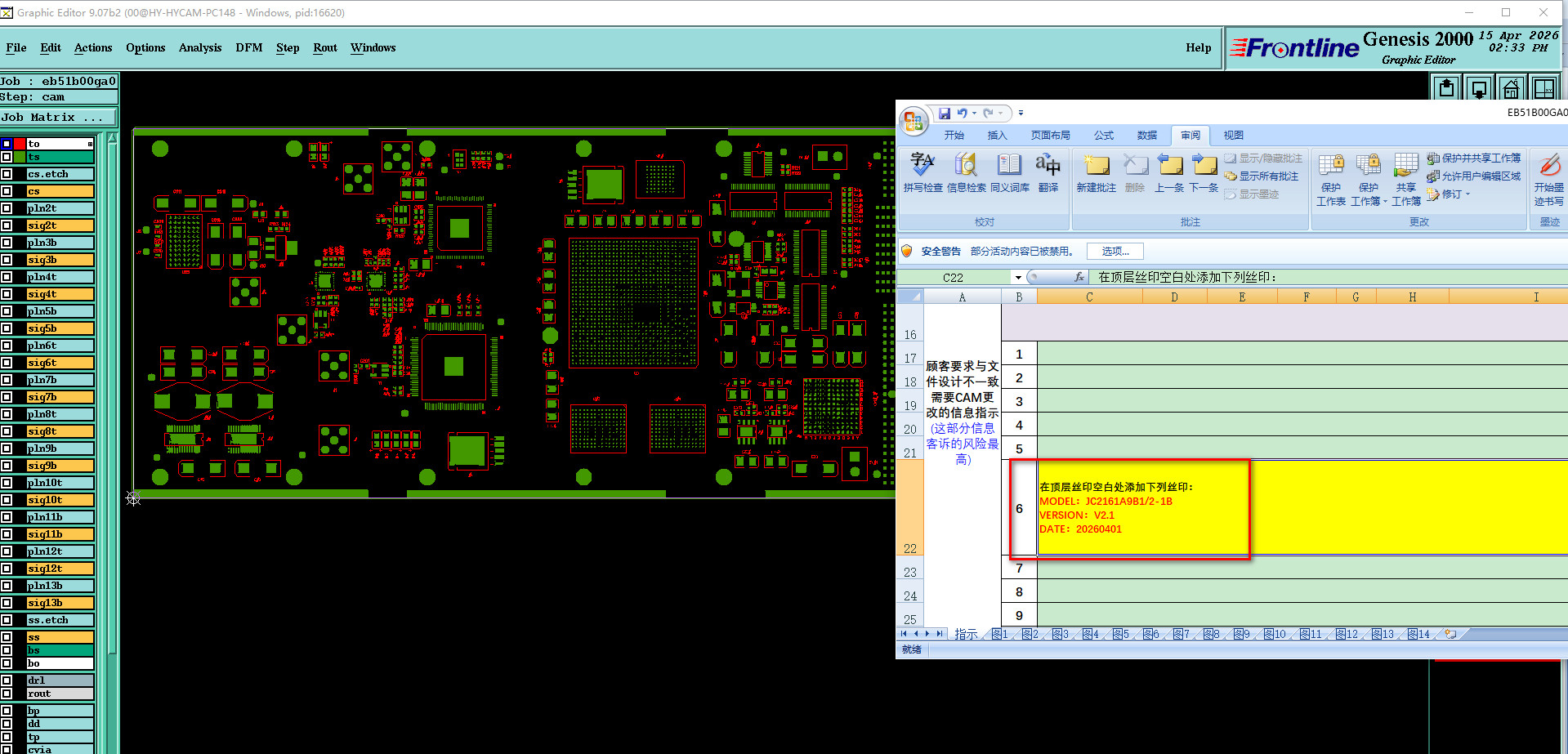This screenshot has height=754, width=1568.
Task: Click the 选项... security warning button
Action: 1115,252
